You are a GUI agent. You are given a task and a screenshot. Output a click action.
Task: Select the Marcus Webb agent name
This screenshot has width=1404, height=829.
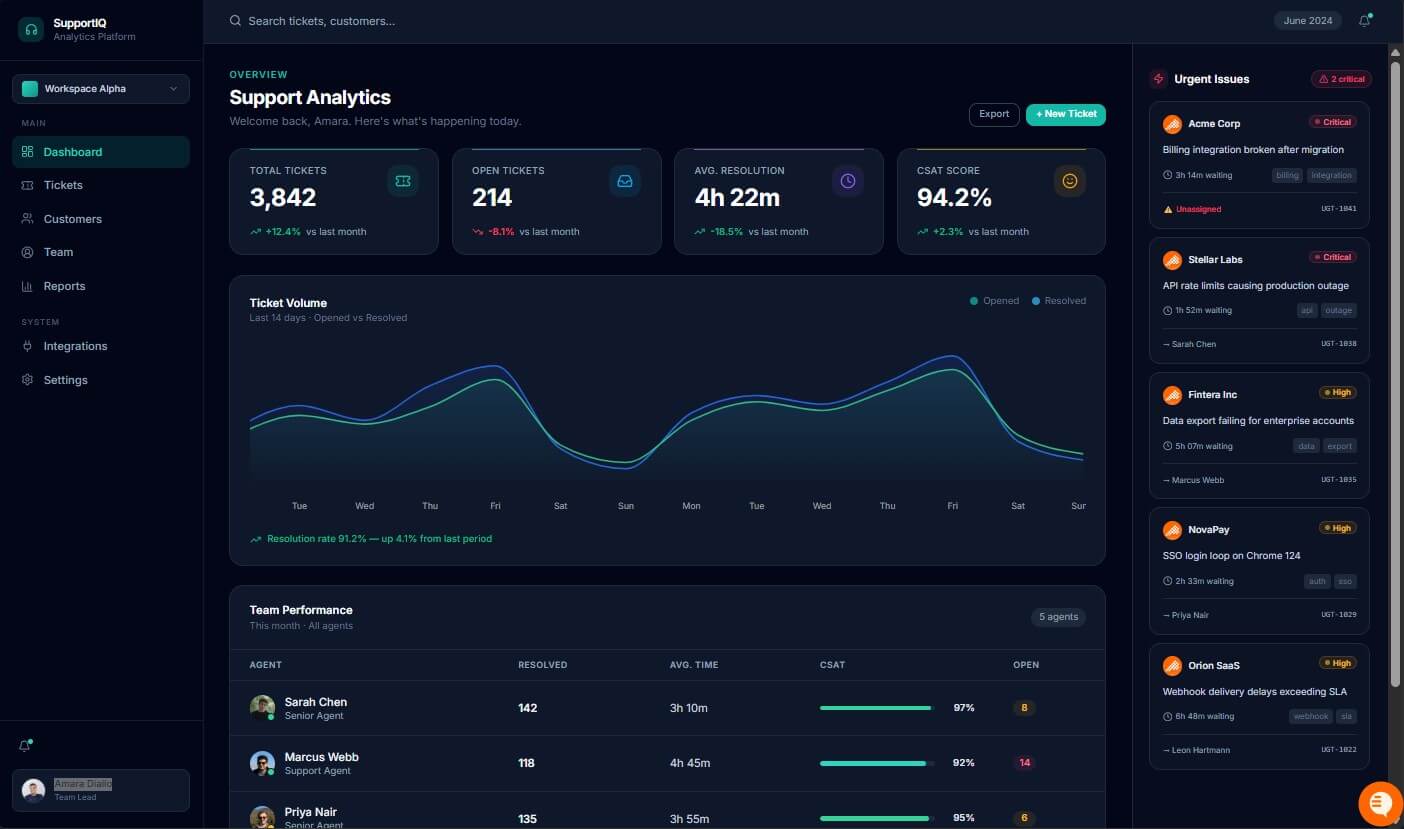[x=322, y=757]
